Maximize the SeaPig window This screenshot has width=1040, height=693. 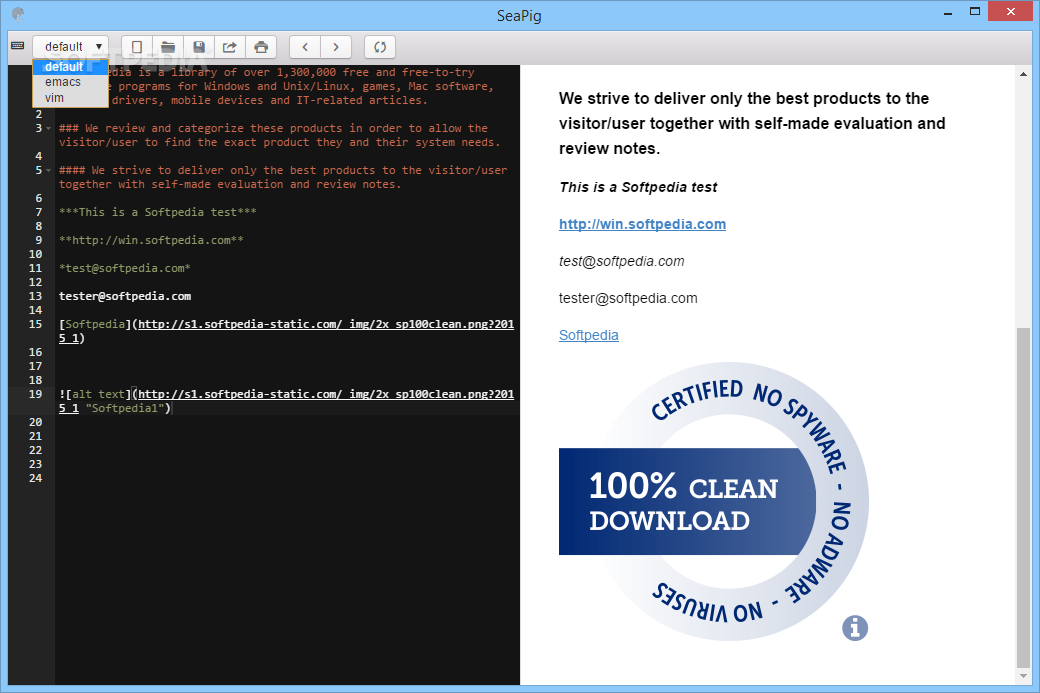pos(975,12)
